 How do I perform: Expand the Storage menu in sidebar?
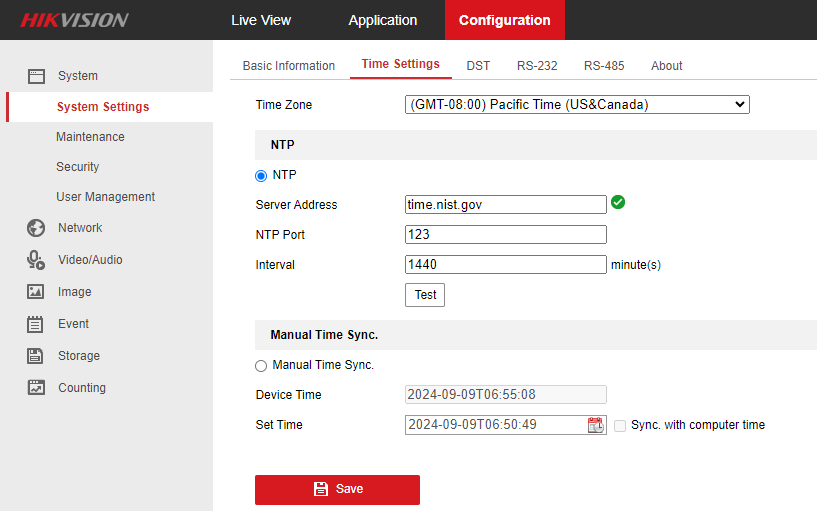[x=79, y=356]
